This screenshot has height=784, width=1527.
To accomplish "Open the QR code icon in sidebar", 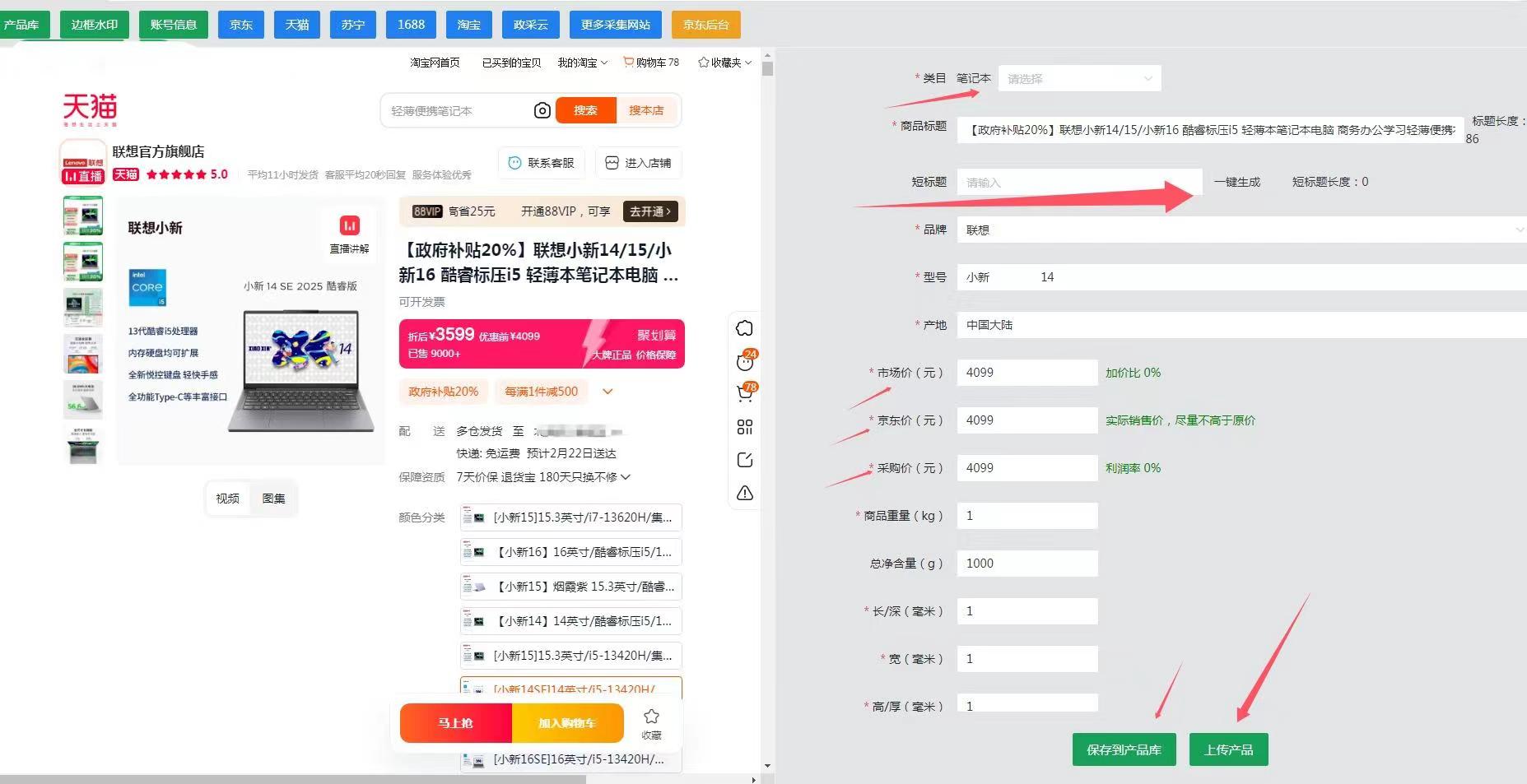I will pos(745,427).
